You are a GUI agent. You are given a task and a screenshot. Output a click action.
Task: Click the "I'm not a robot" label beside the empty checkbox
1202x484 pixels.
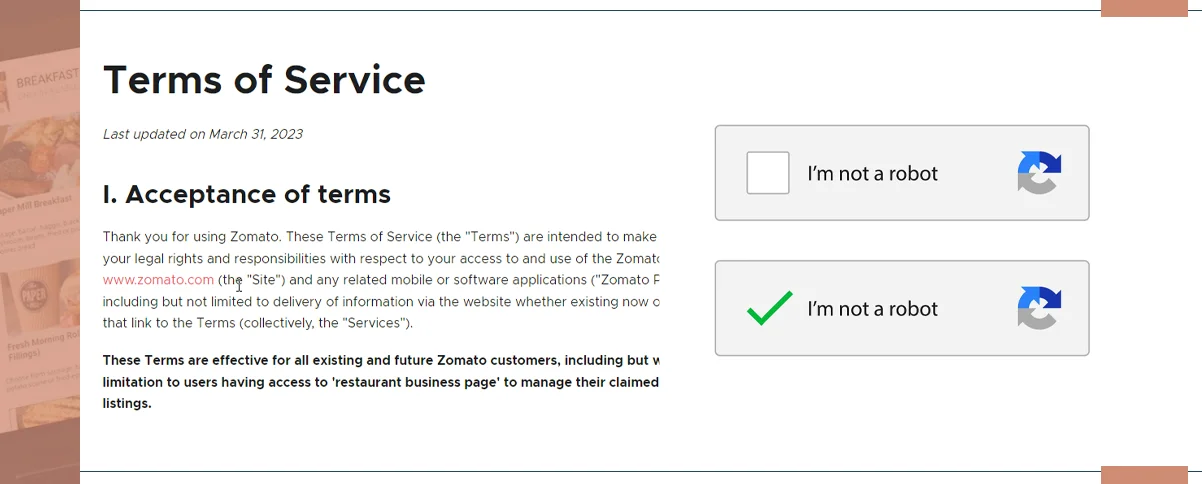(x=872, y=174)
